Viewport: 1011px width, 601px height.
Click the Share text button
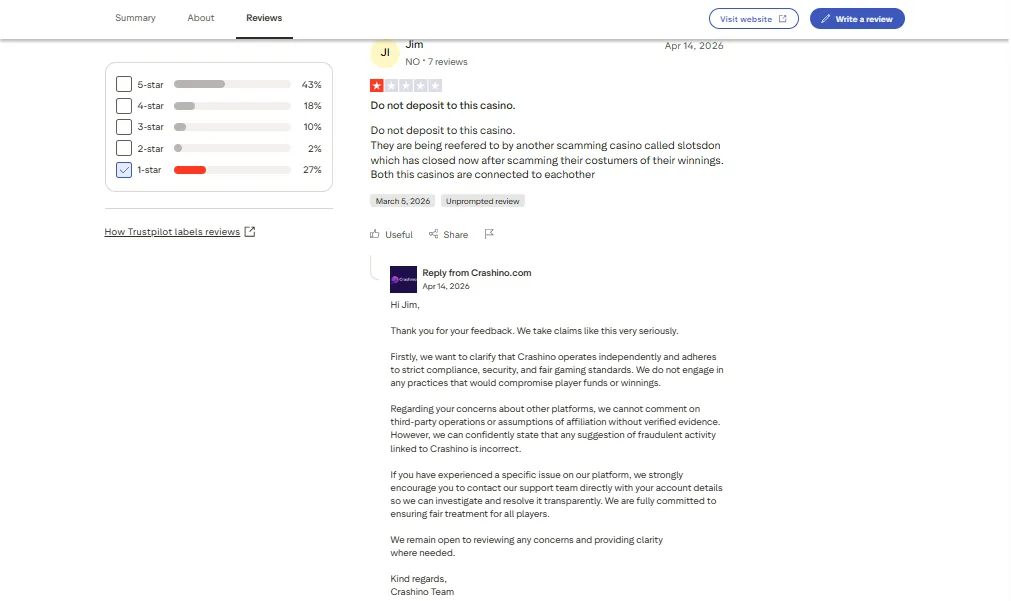[456, 235]
